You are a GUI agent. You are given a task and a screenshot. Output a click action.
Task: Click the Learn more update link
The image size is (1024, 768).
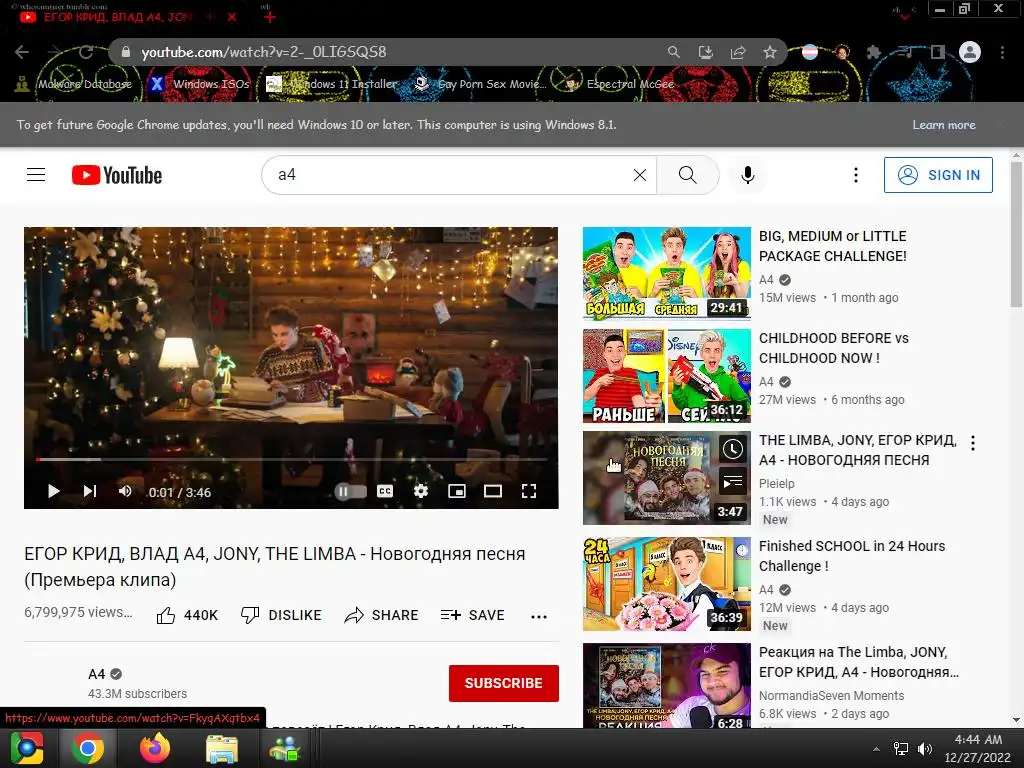(944, 125)
